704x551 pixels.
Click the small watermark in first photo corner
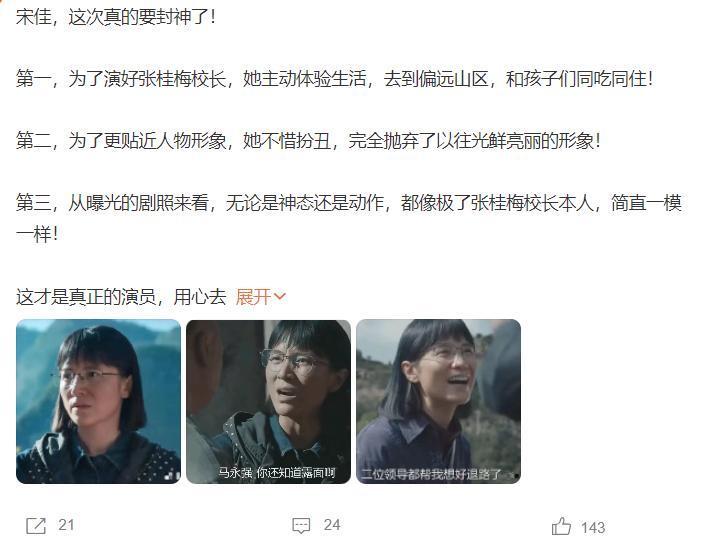click(170, 475)
